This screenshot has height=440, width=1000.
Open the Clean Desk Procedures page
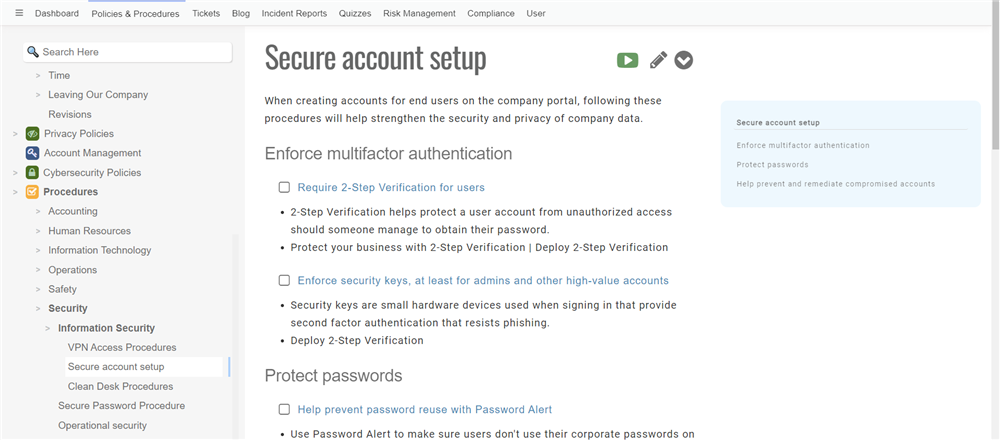pyautogui.click(x=120, y=386)
